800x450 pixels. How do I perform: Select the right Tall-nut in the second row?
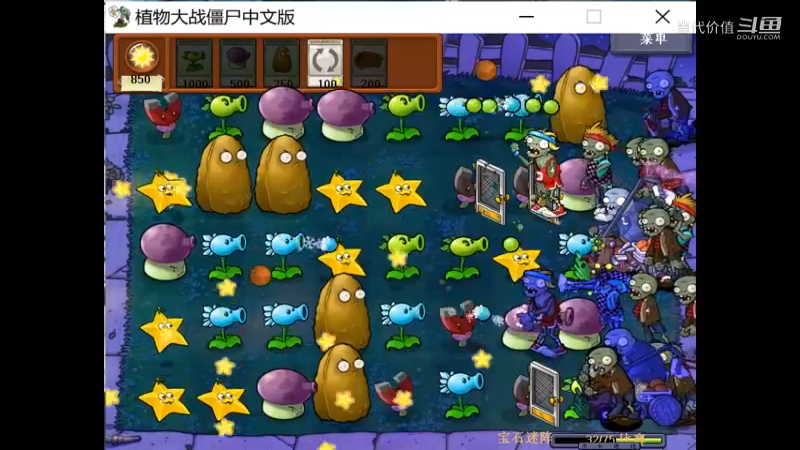283,174
